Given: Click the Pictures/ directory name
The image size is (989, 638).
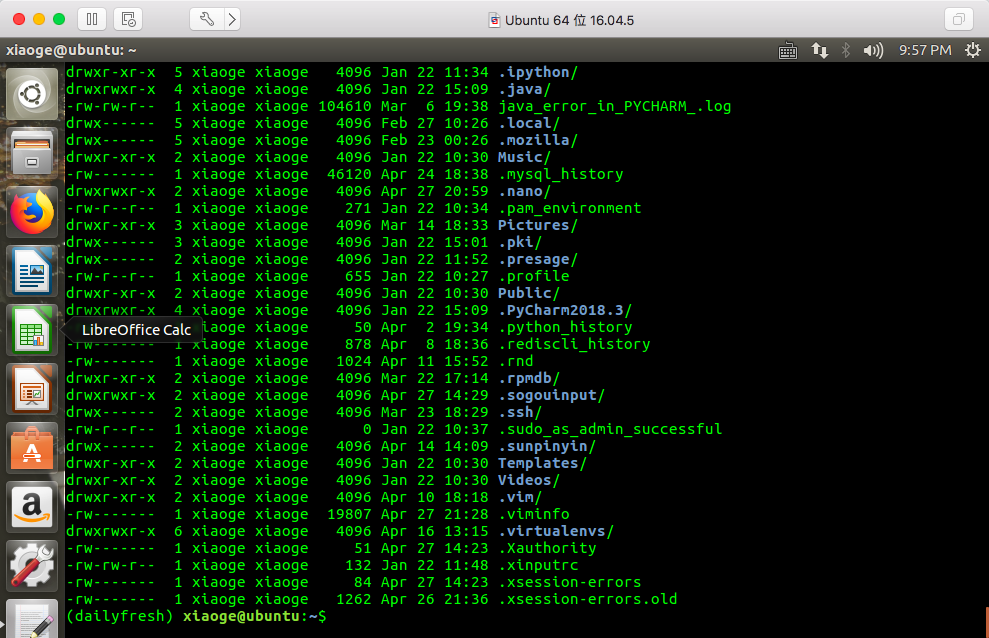Looking at the screenshot, I should click(538, 226).
